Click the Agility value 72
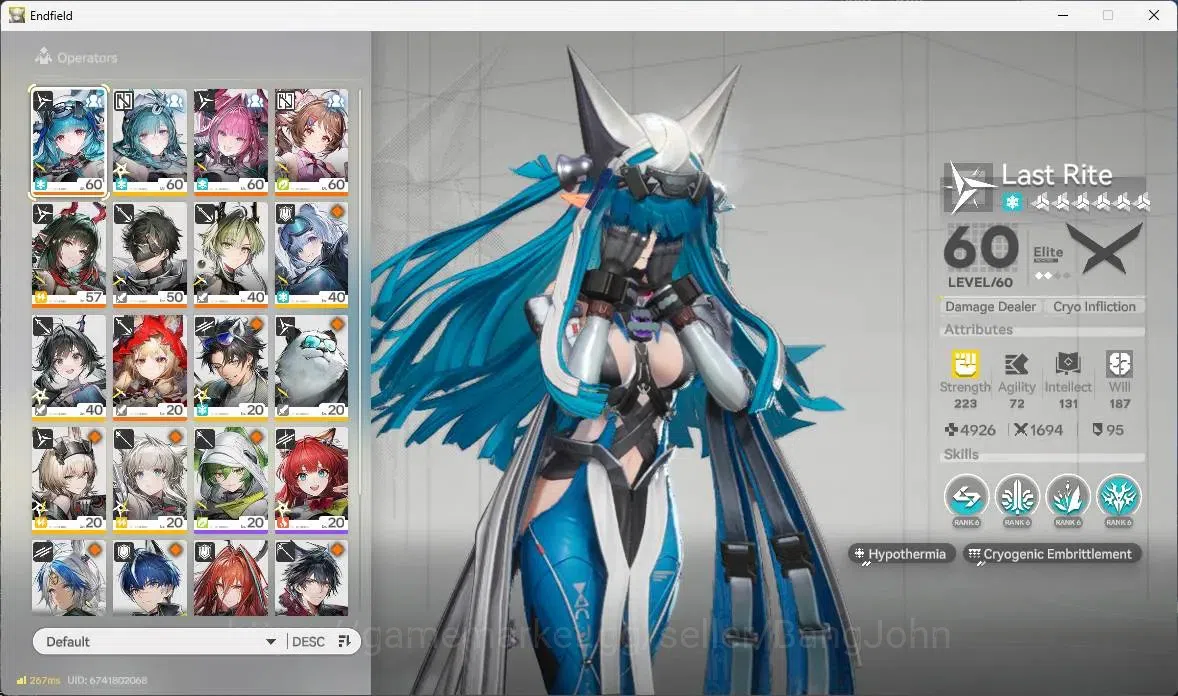1178x696 pixels. 1016,404
